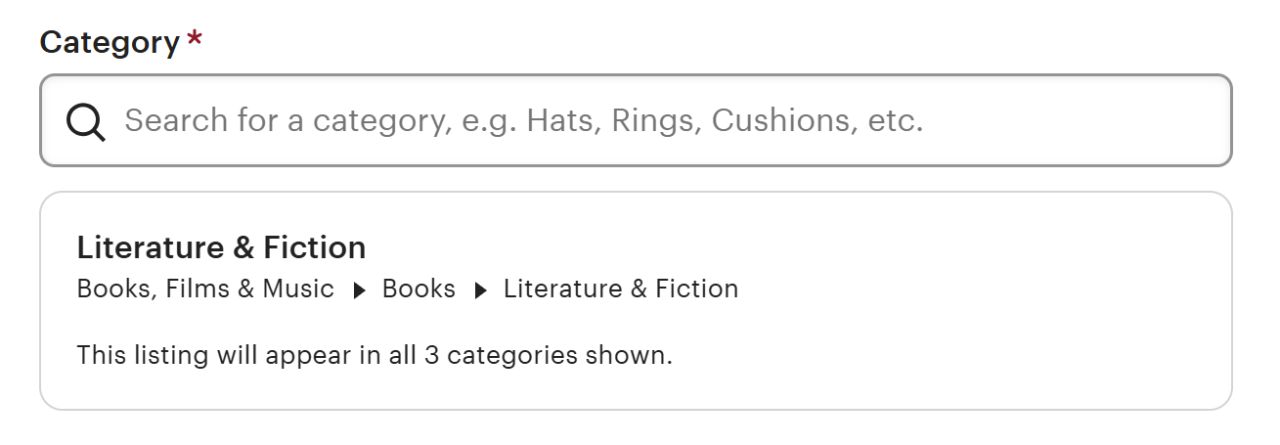
Task: Click the magnifying glass search icon
Action: tap(86, 122)
